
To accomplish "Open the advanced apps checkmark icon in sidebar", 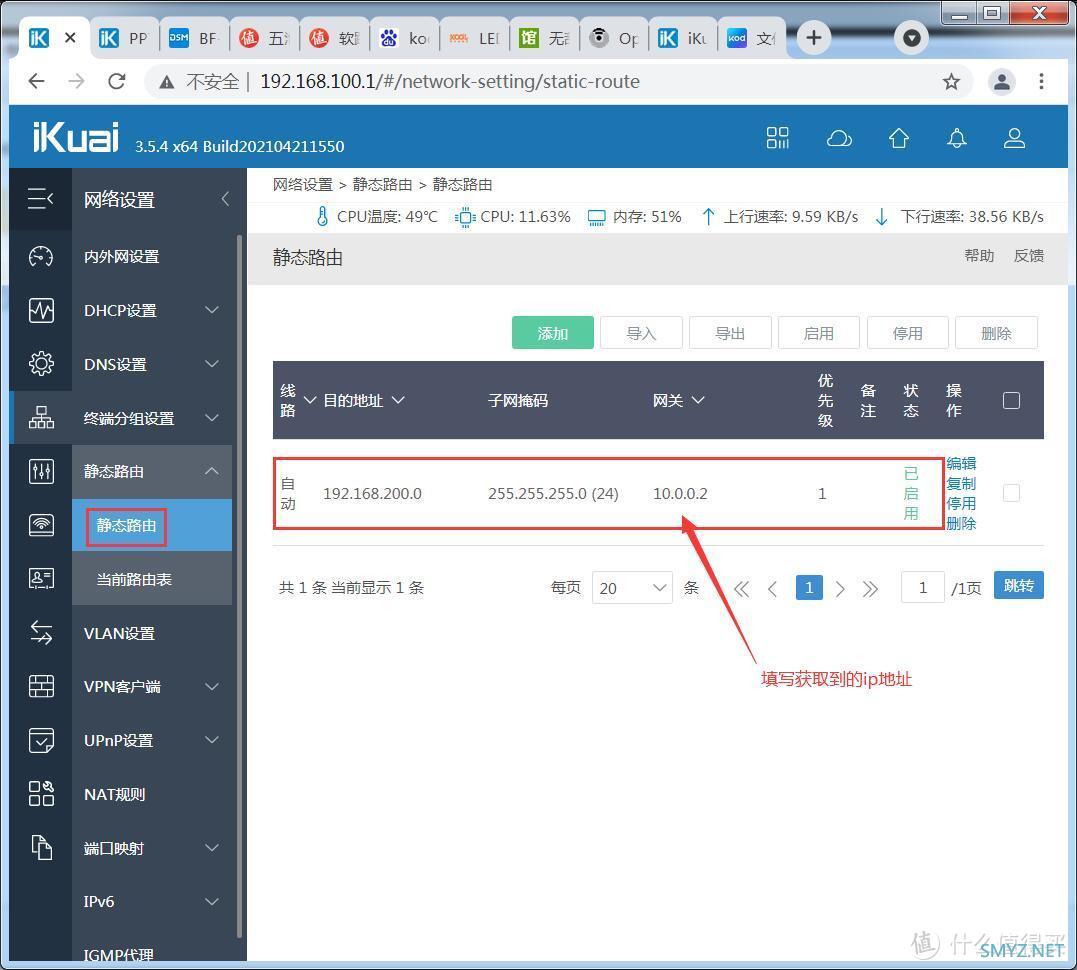I will pyautogui.click(x=41, y=740).
